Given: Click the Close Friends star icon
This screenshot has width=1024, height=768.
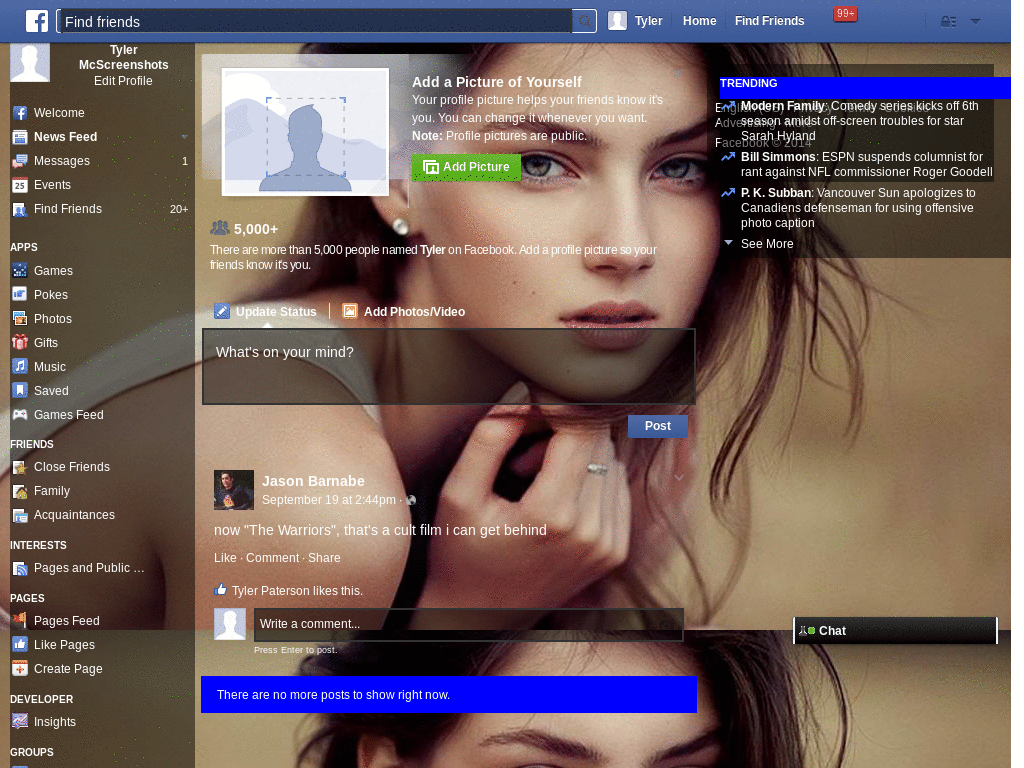Looking at the screenshot, I should [x=20, y=467].
